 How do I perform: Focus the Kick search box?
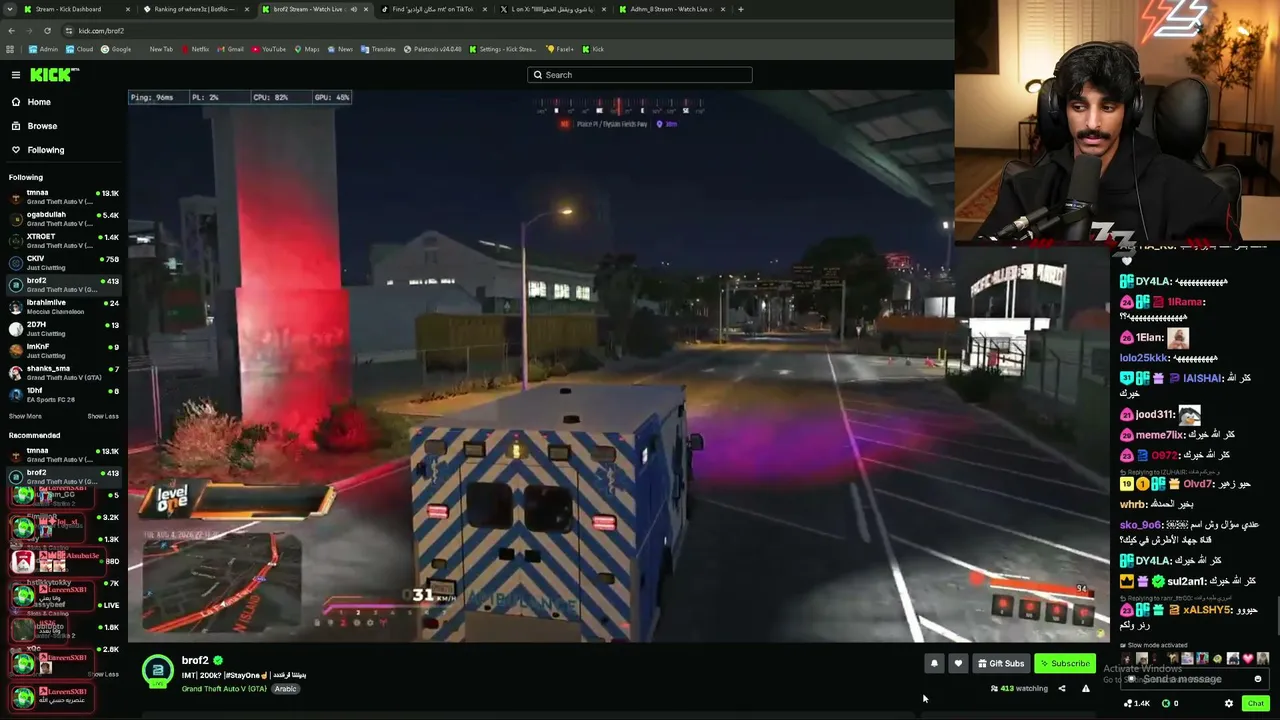point(640,75)
